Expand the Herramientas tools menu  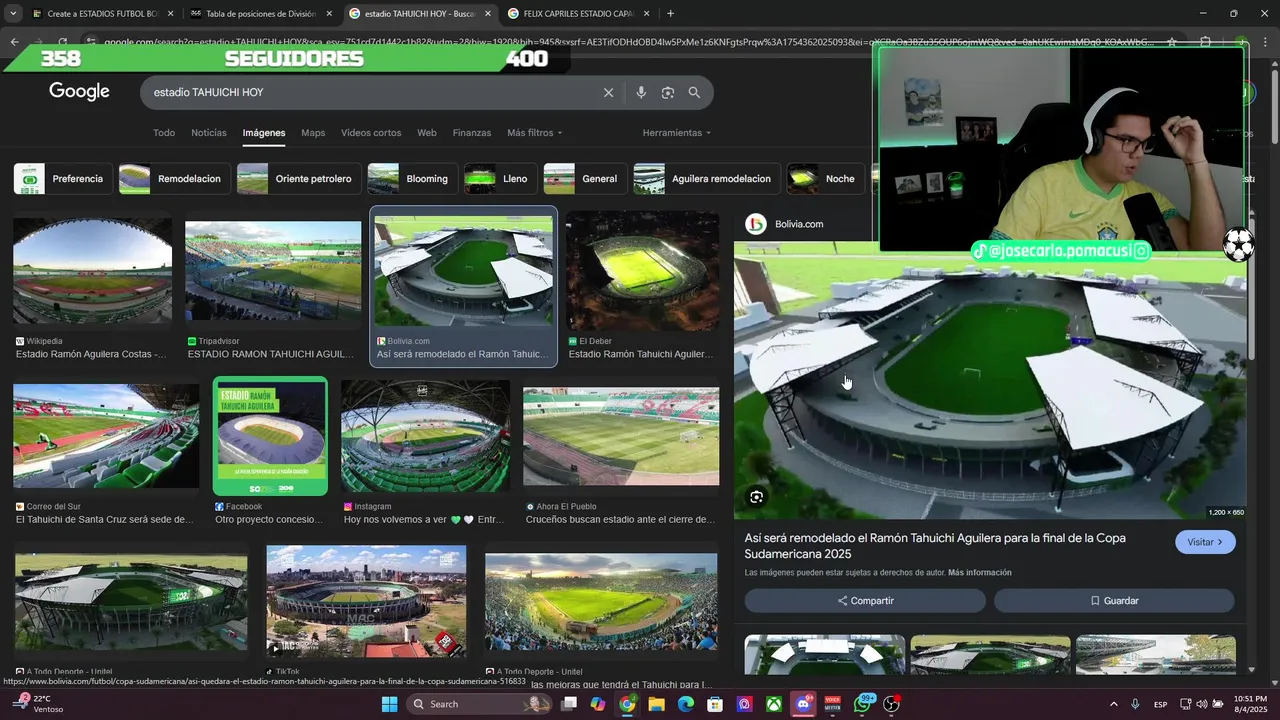point(677,133)
